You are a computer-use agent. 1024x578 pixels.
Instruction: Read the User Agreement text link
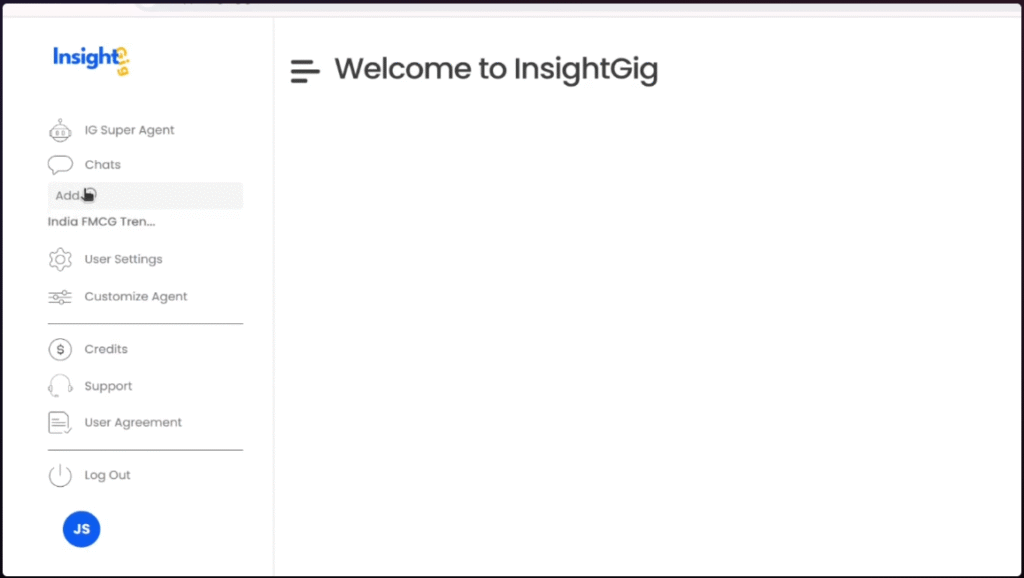[133, 423]
